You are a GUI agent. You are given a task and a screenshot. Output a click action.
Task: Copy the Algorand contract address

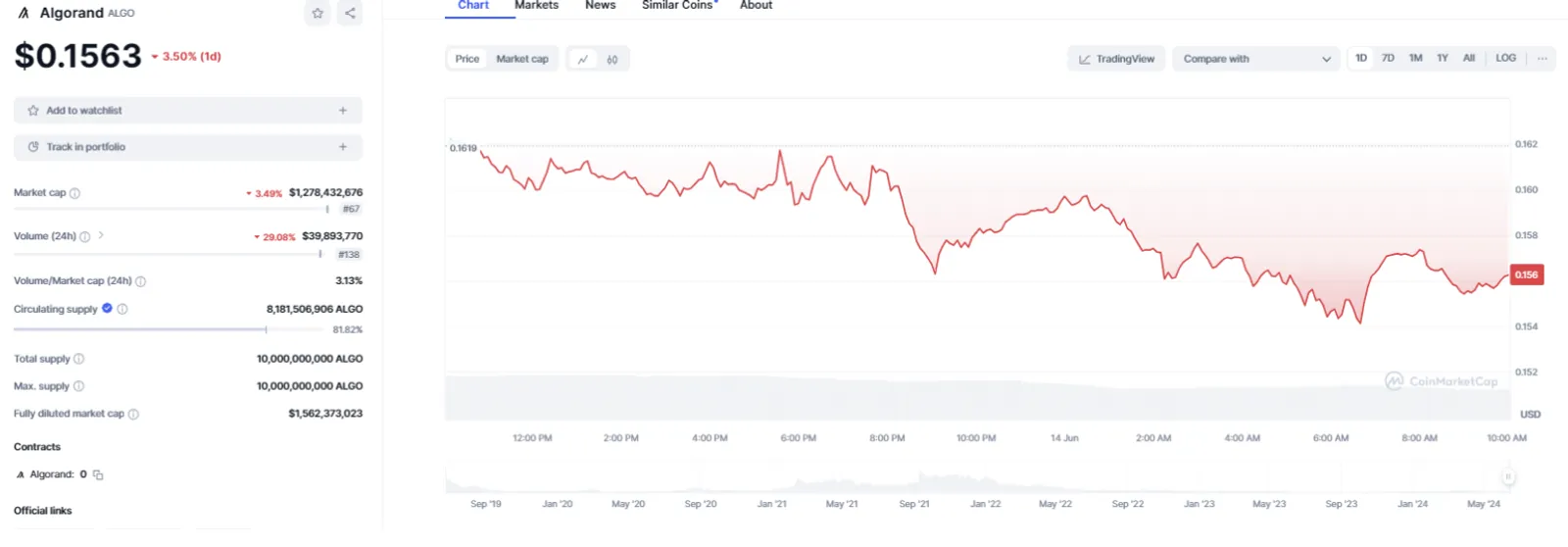pyautogui.click(x=98, y=474)
